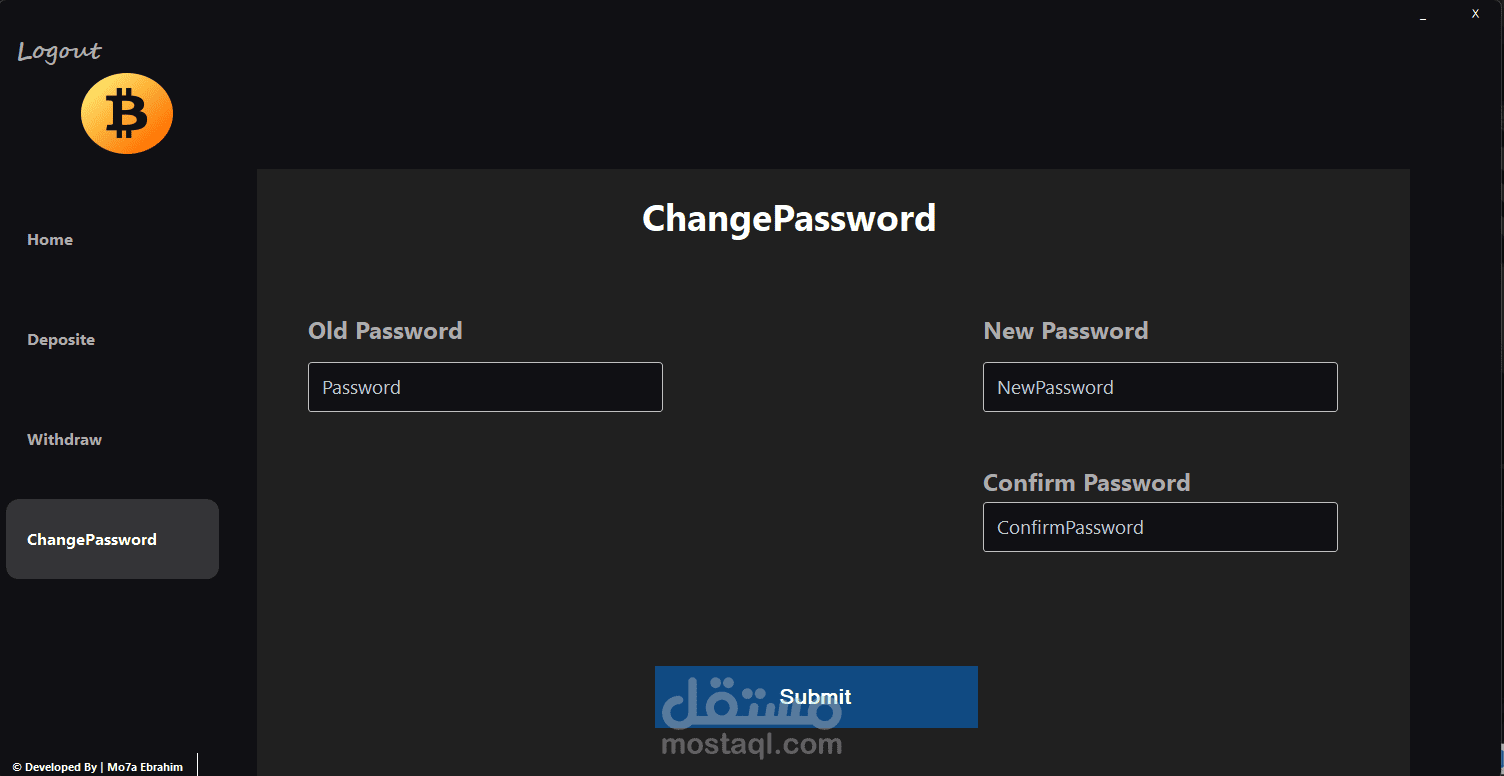
Task: Go to the Deposite section
Action: click(61, 340)
